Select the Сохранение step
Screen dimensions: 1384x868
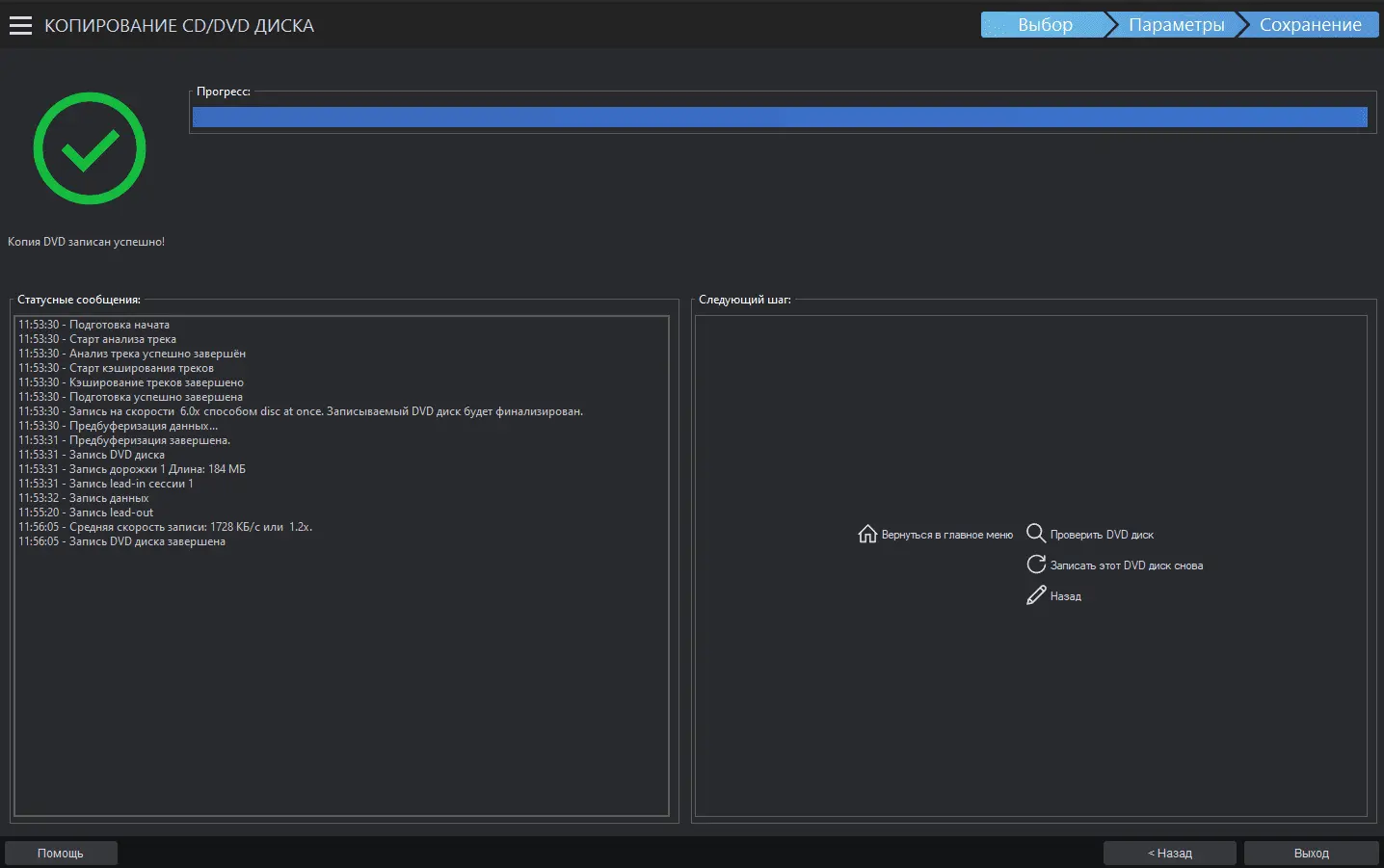[1310, 25]
